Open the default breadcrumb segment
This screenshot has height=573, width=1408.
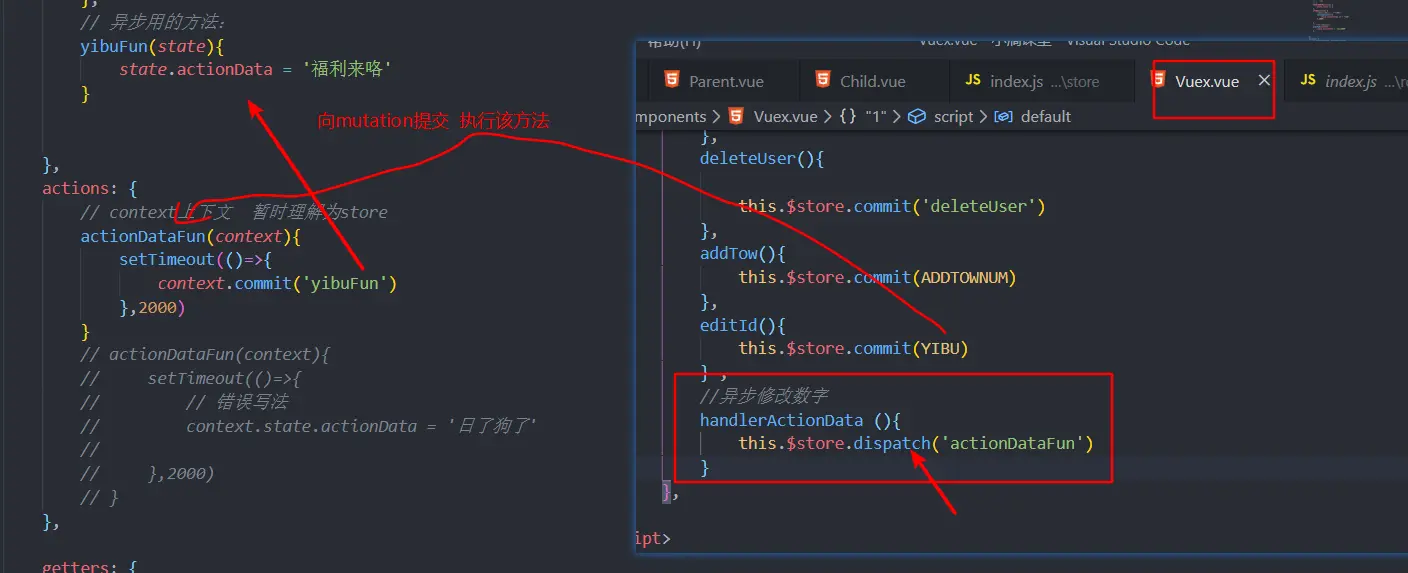(x=1046, y=116)
